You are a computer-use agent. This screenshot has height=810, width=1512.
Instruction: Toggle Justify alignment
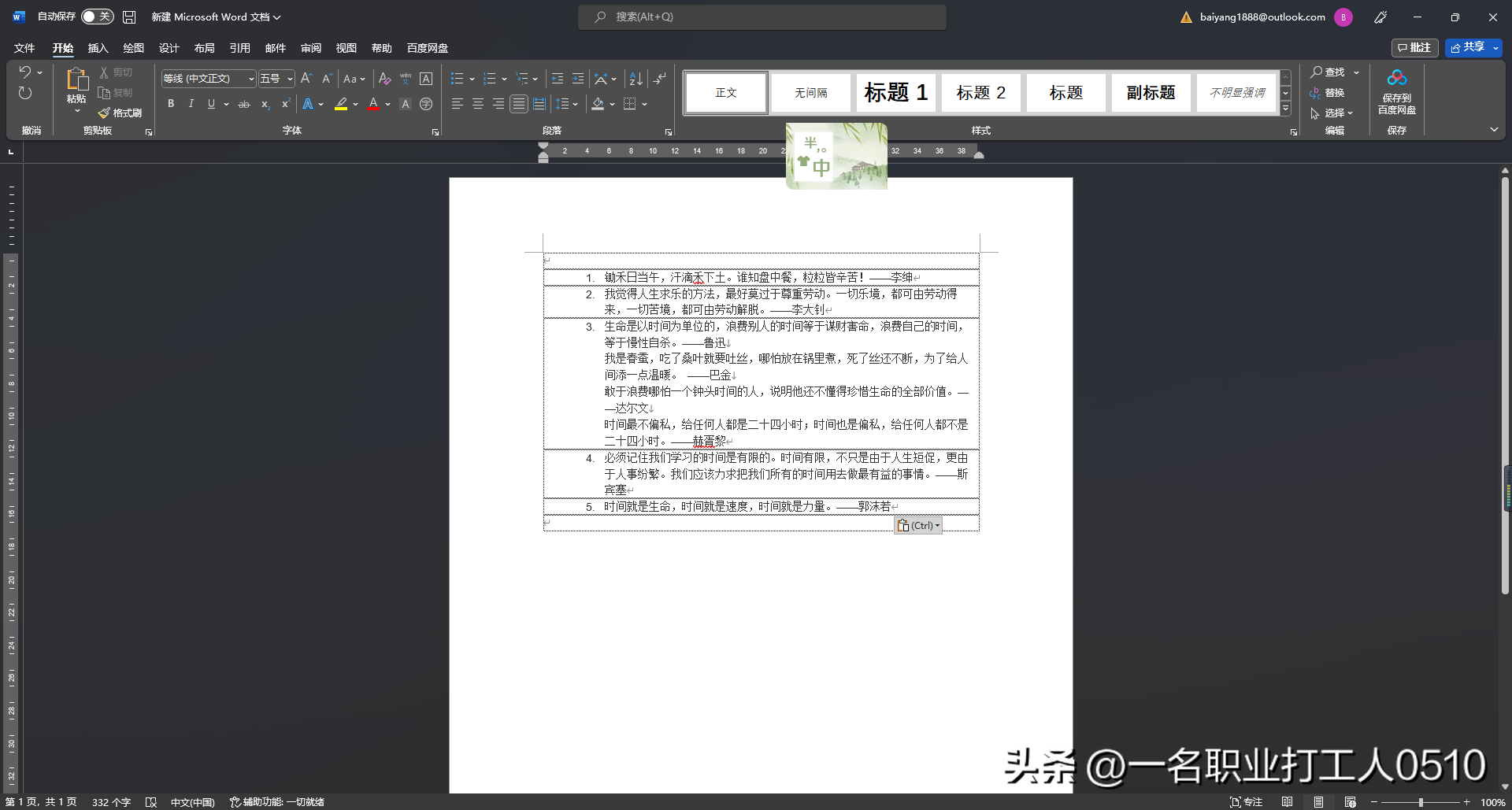pos(518,104)
